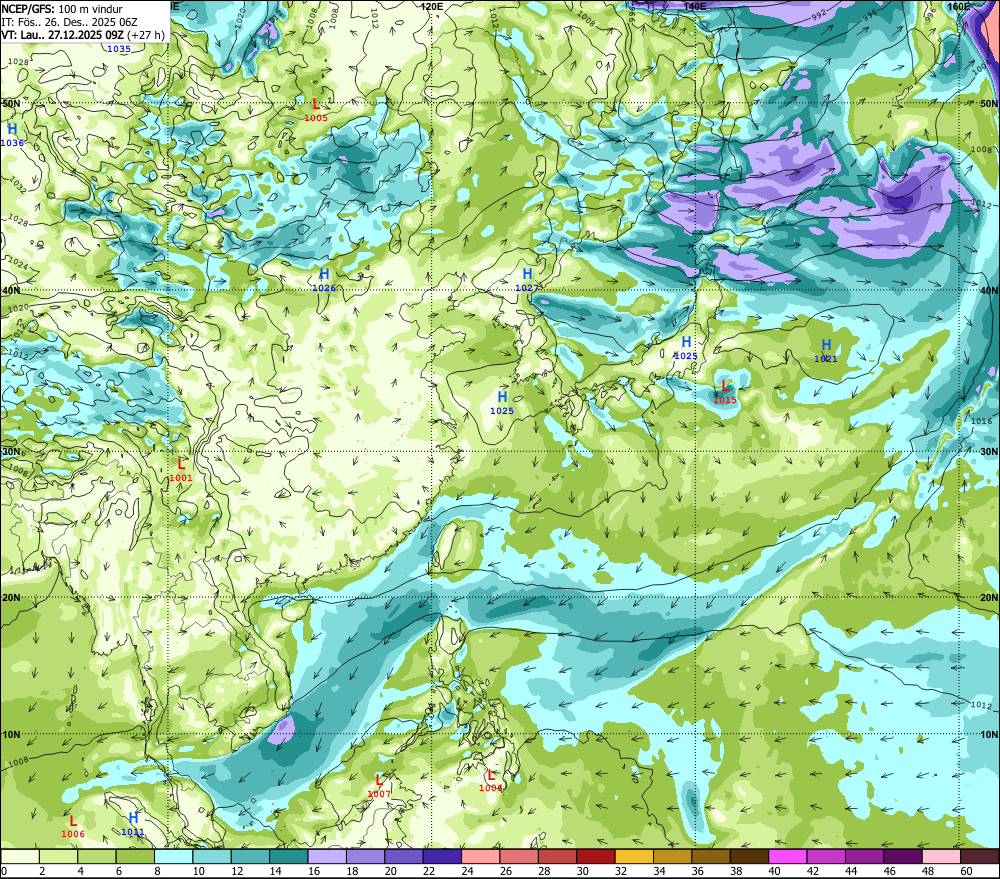Select the 28–30 red legend swatch
1000x879 pixels.
557,856
